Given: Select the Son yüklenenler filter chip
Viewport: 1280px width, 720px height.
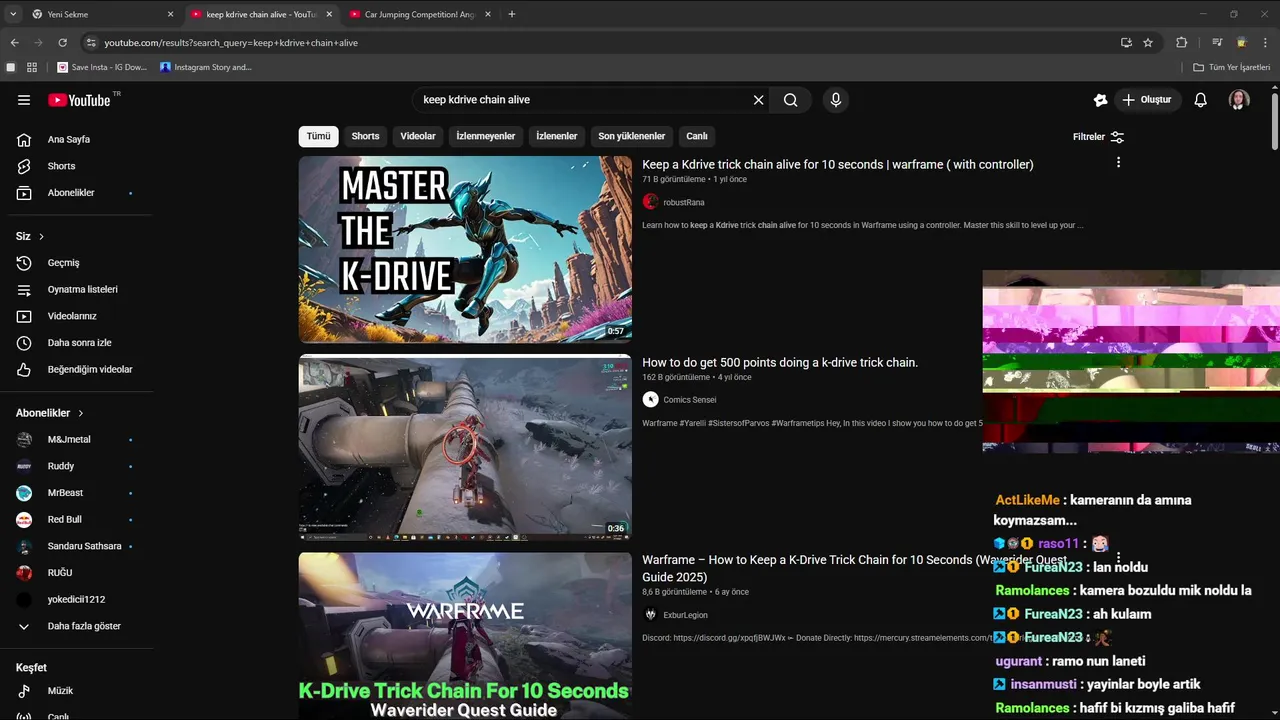Looking at the screenshot, I should (632, 136).
